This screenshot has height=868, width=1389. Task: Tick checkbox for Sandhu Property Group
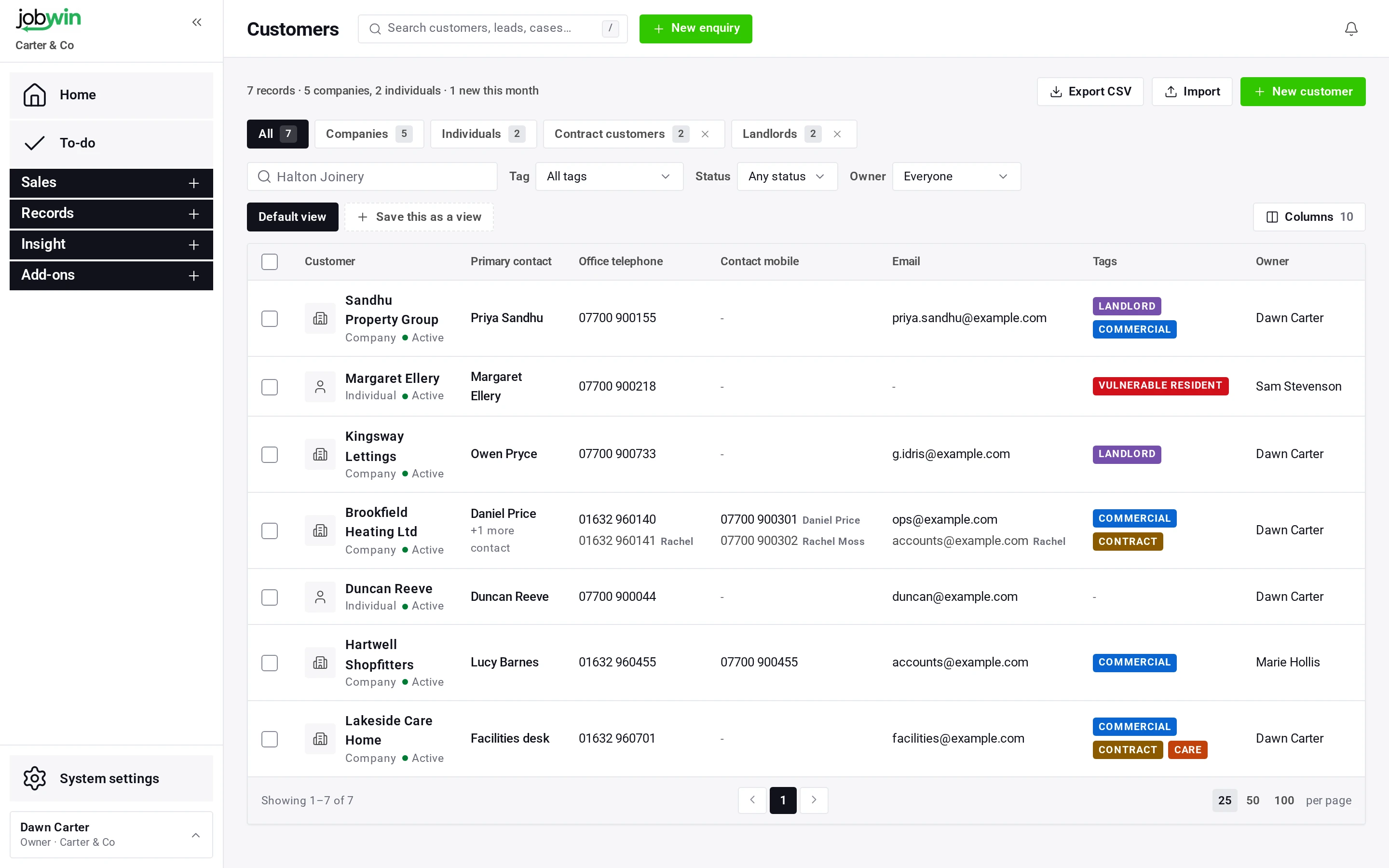click(270, 319)
